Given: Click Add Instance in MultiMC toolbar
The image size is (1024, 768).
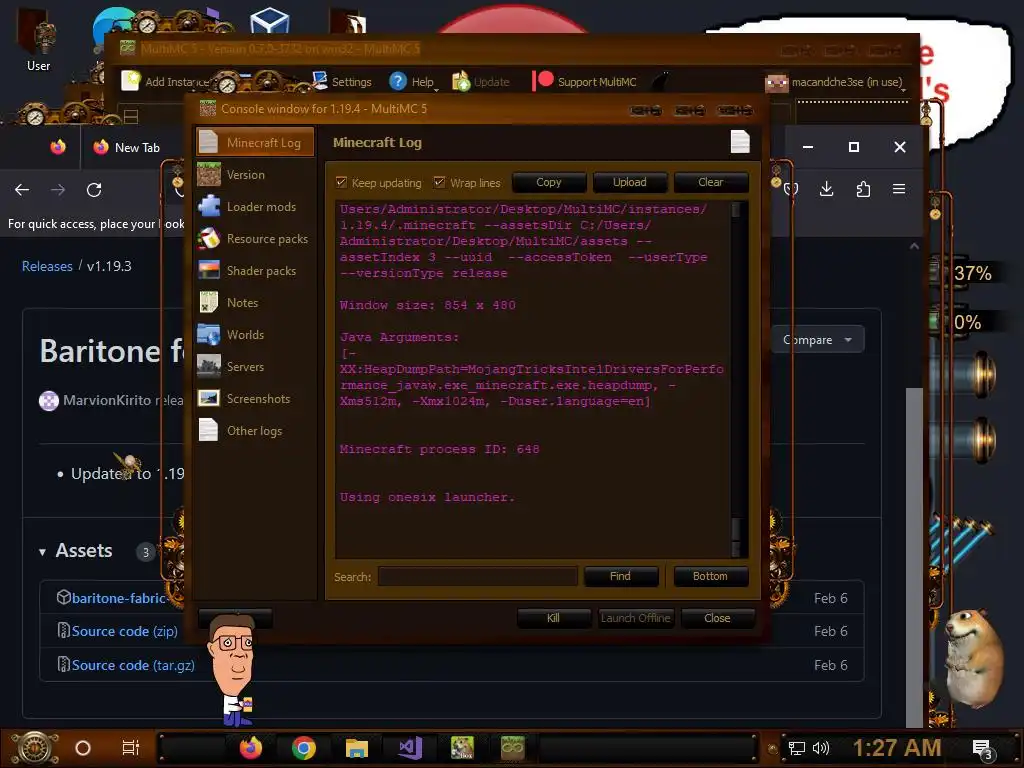Looking at the screenshot, I should [x=165, y=82].
